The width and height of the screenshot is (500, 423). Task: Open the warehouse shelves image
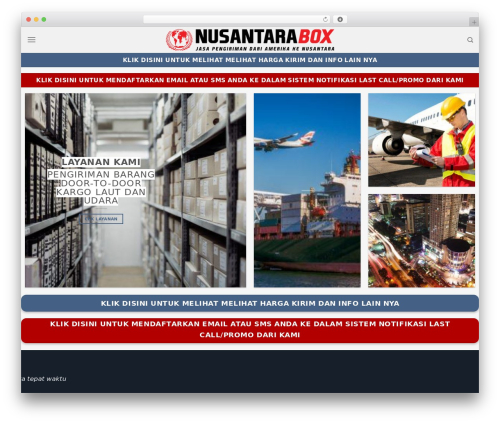135,190
